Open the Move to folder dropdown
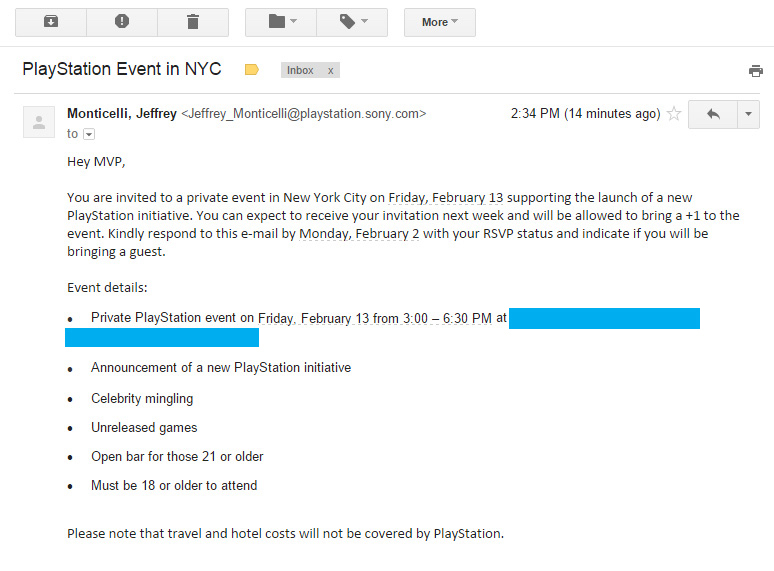This screenshot has width=774, height=571. coord(280,21)
